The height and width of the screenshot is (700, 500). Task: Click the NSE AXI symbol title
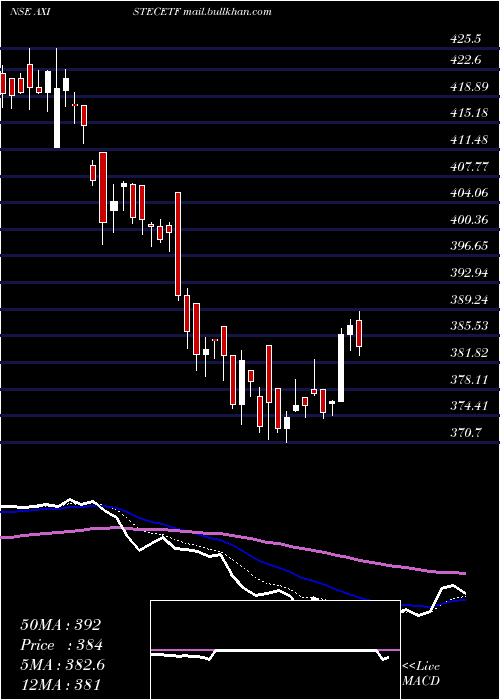[29, 12]
